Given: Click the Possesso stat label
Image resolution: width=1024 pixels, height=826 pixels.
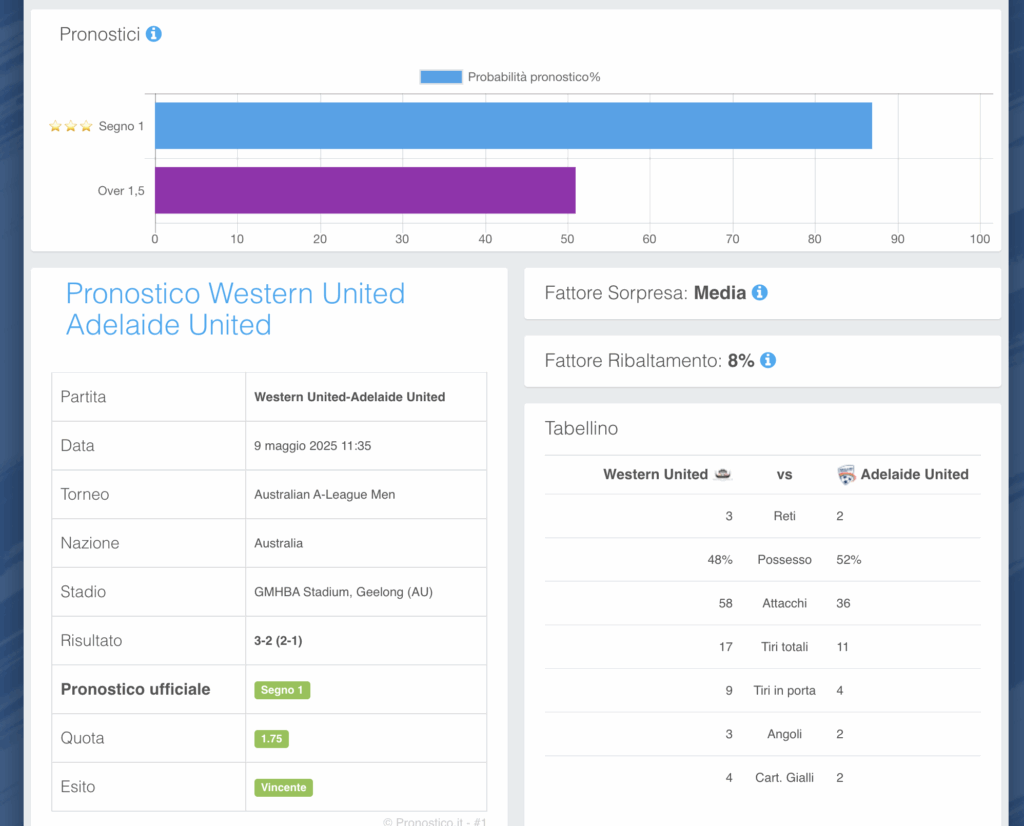Looking at the screenshot, I should click(x=784, y=560).
